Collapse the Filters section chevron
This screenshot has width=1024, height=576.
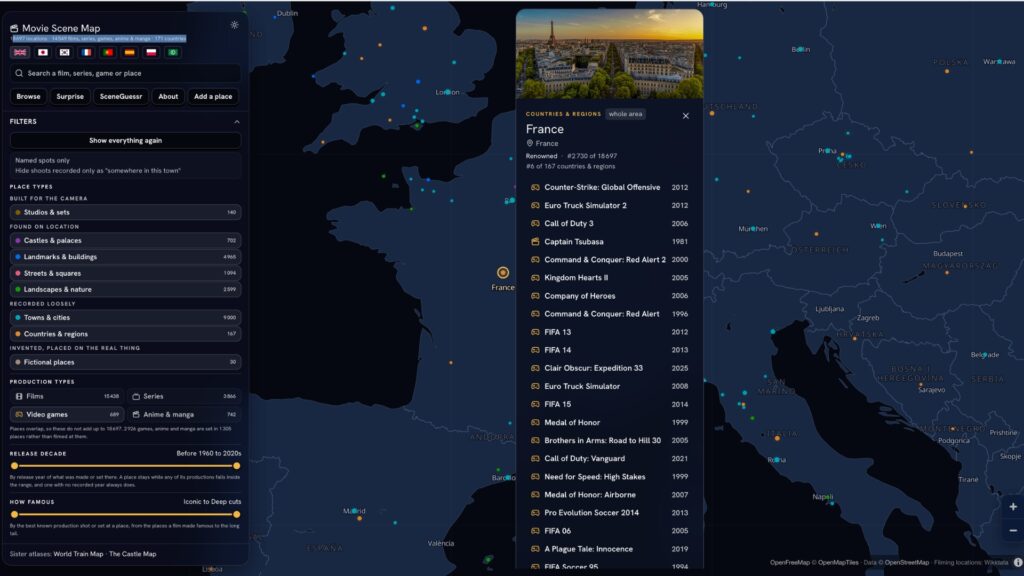[x=236, y=121]
